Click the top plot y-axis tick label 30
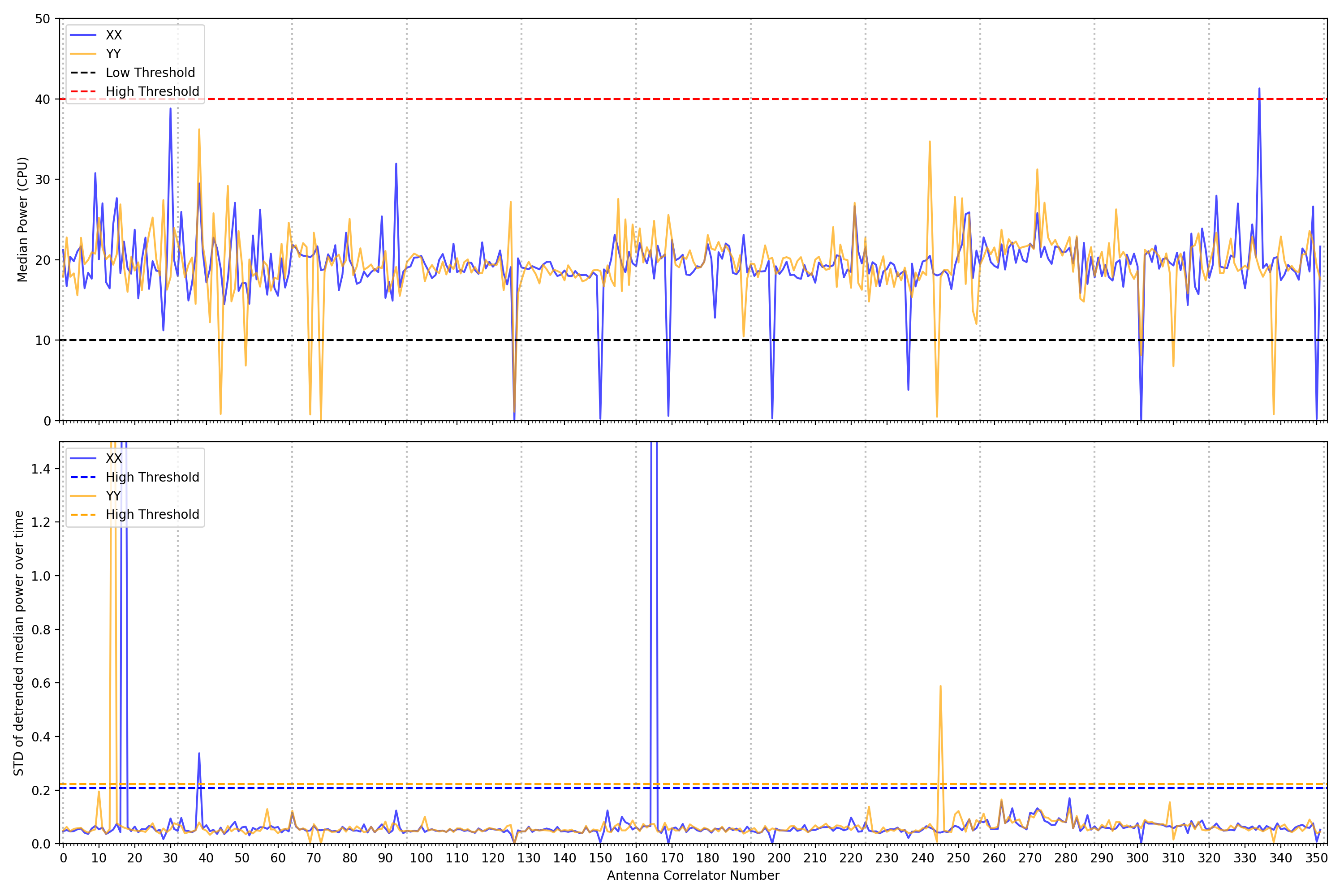 [42, 180]
